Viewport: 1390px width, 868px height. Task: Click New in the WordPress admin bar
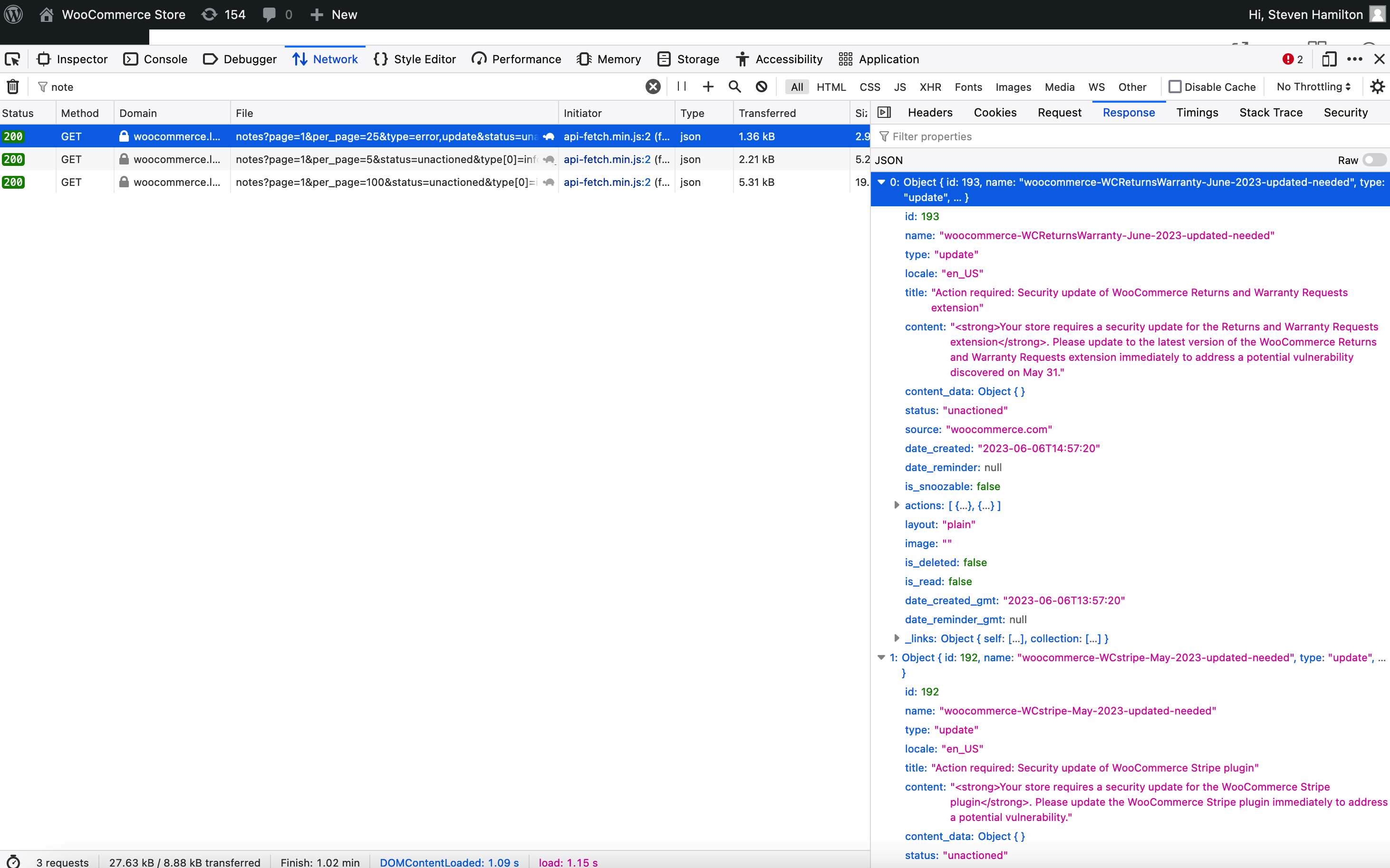[333, 14]
